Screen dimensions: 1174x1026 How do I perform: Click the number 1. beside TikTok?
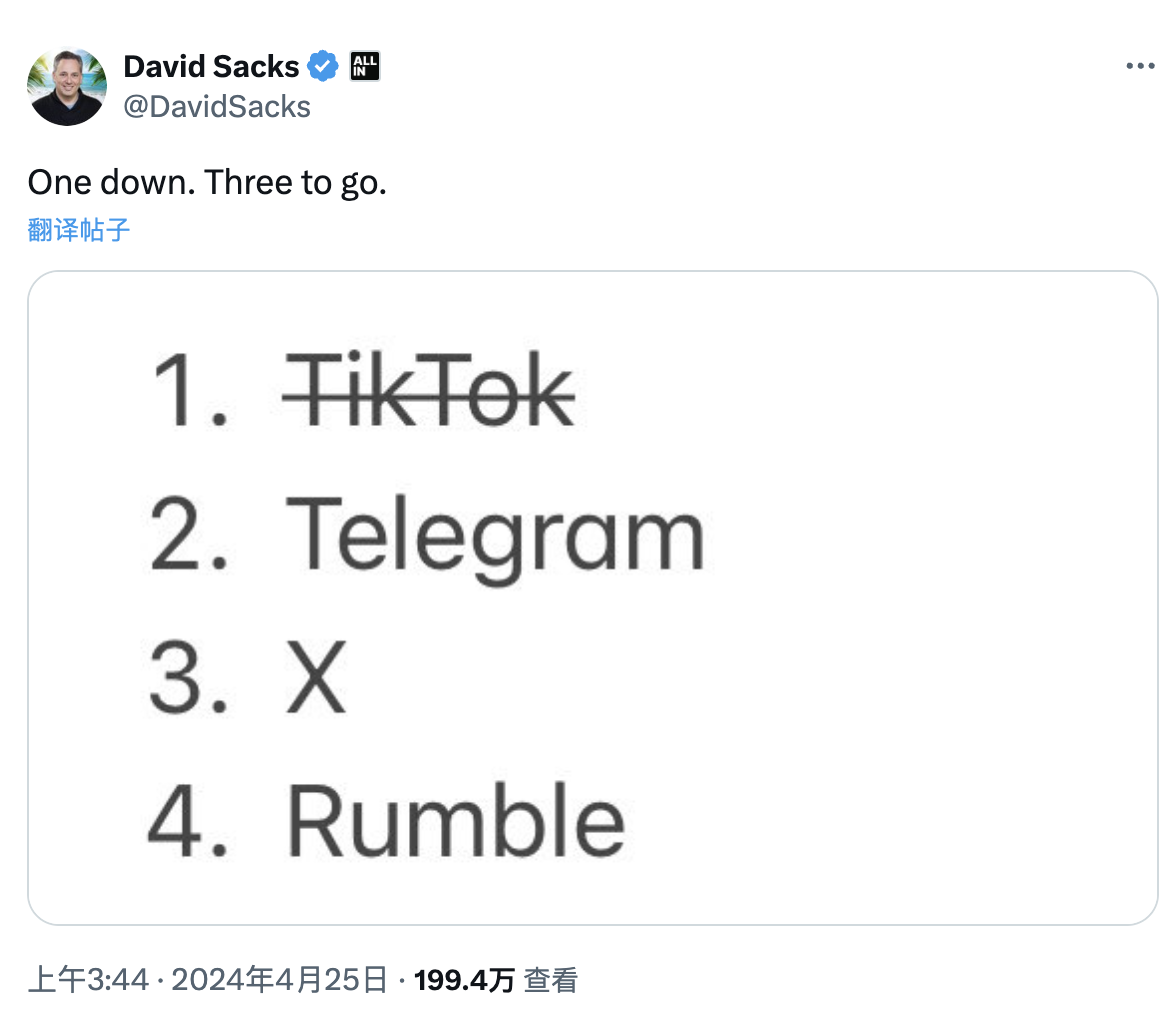(190, 389)
